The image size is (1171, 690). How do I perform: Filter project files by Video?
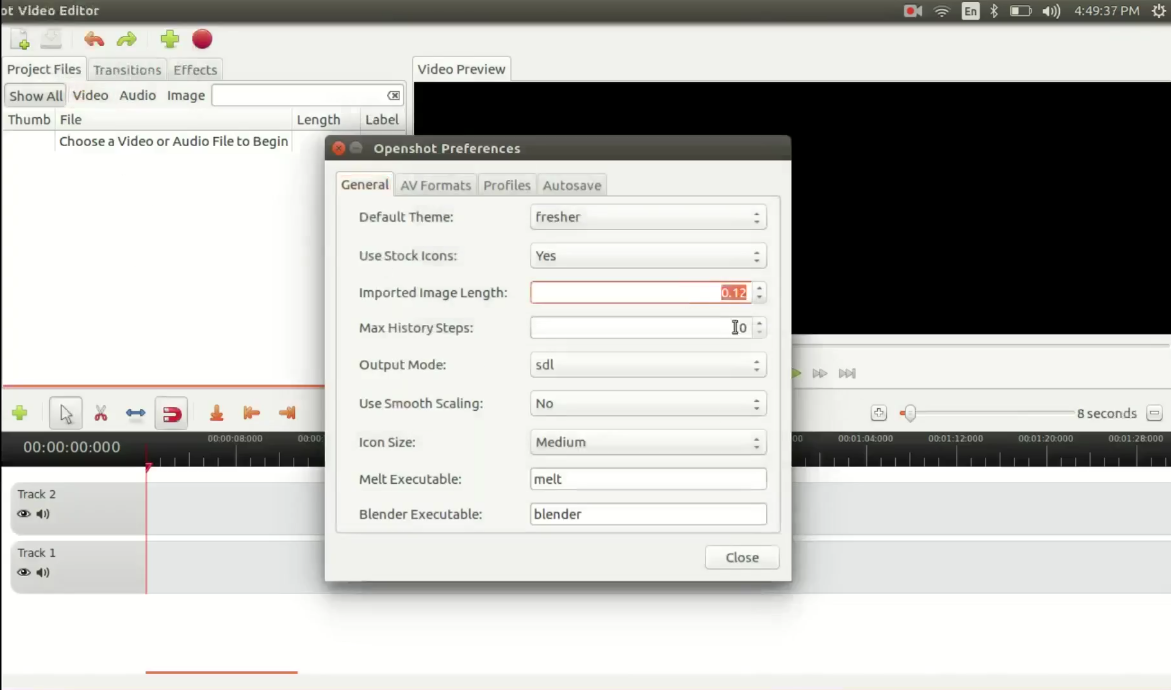(90, 96)
